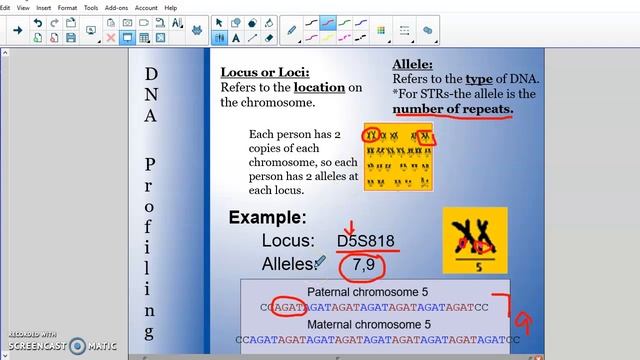640x360 pixels.
Task: Expand the transparency dropdown arrow
Action: [436, 42]
